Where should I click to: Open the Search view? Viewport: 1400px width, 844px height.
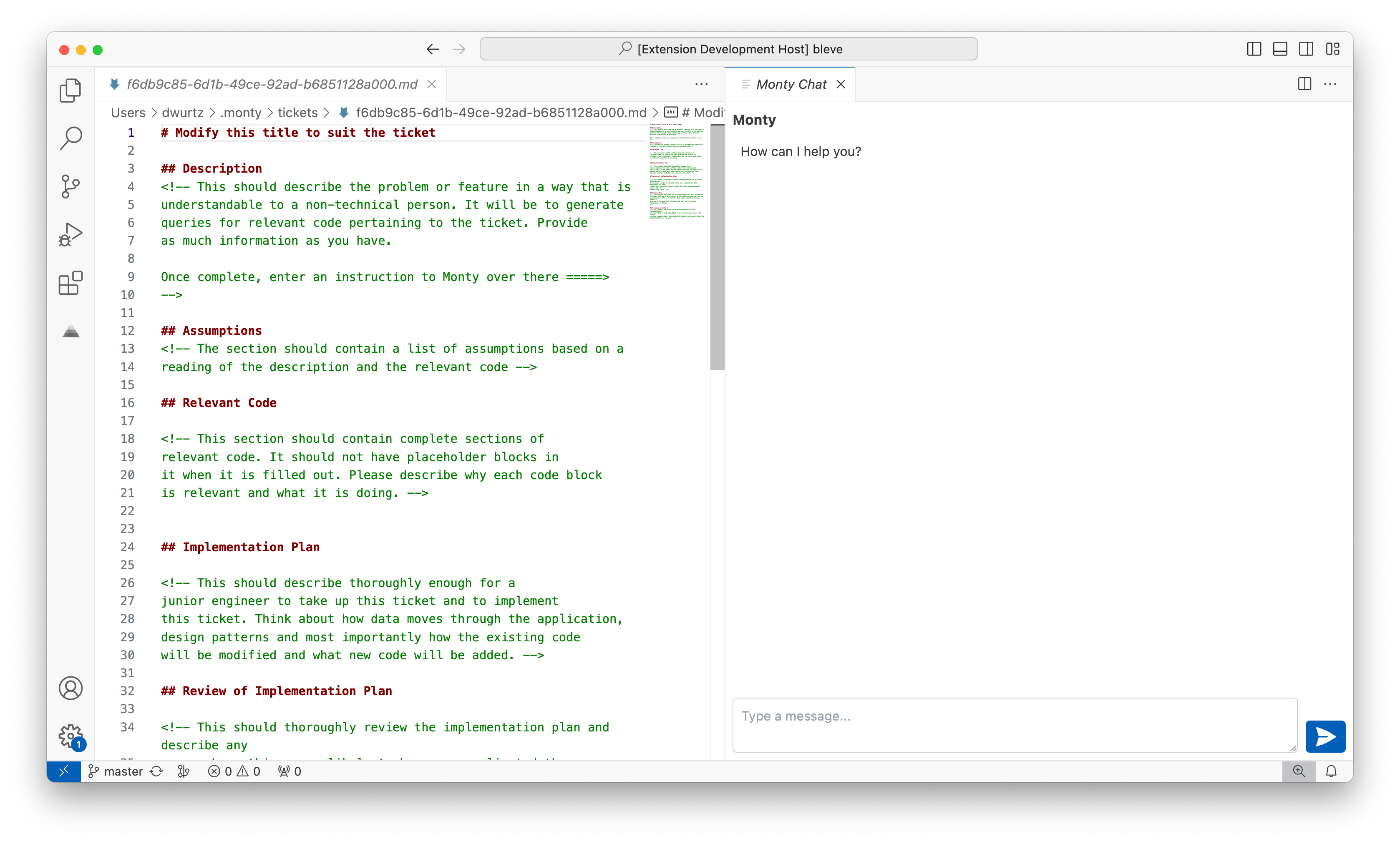pos(71,138)
